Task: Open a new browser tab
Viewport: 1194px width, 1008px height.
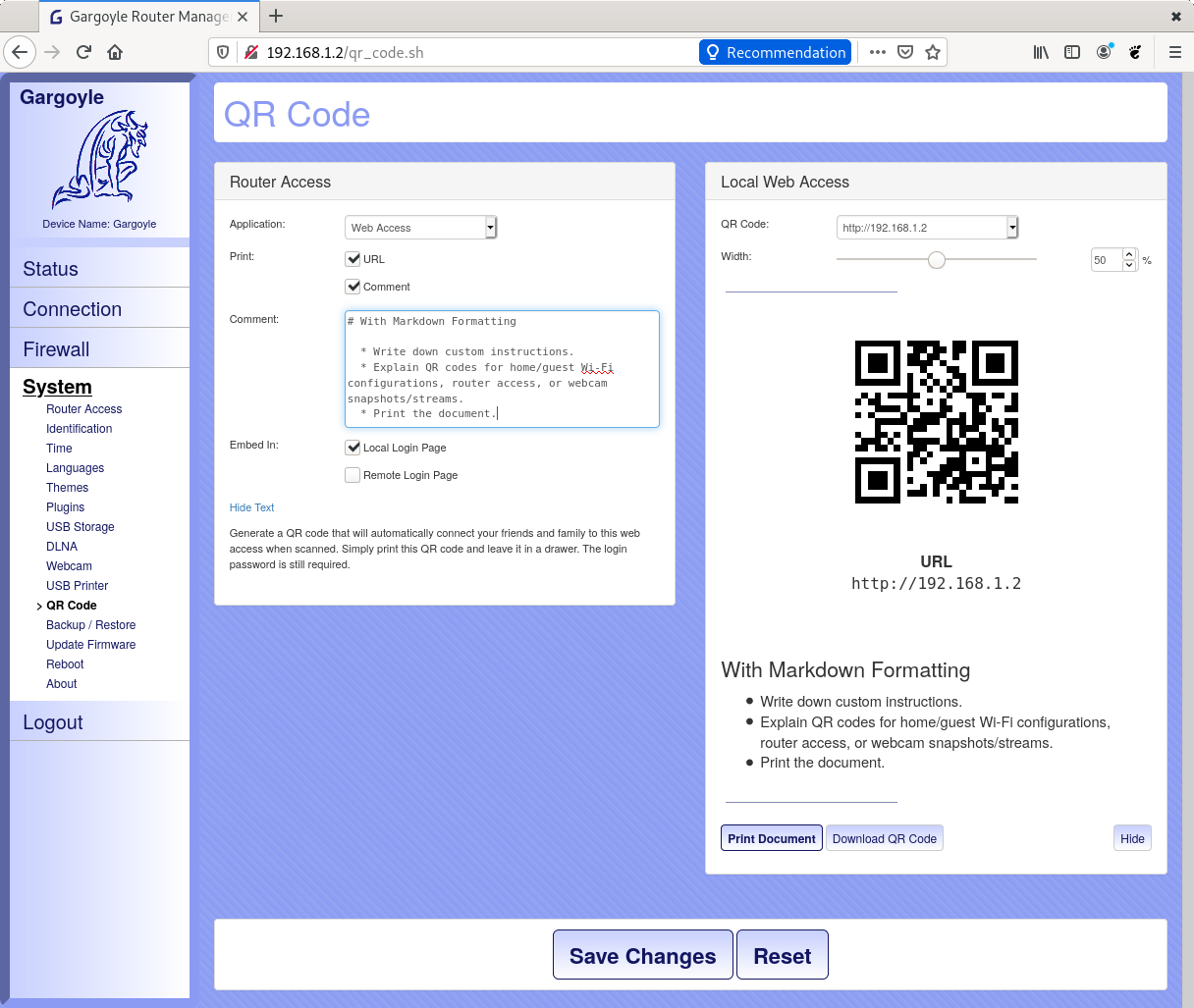Action: click(276, 16)
